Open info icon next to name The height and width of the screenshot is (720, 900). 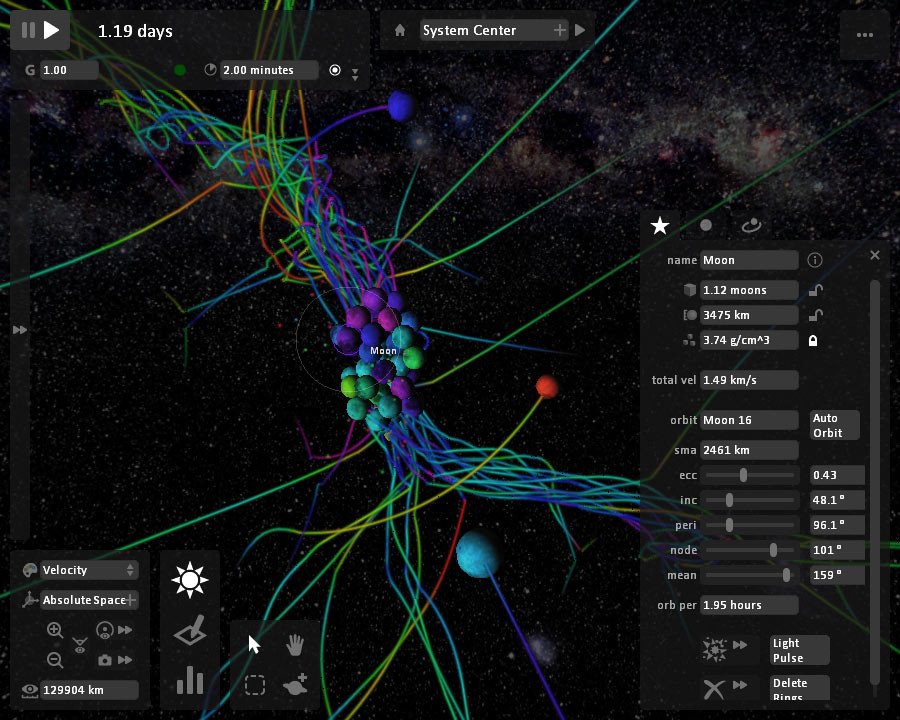(x=815, y=260)
